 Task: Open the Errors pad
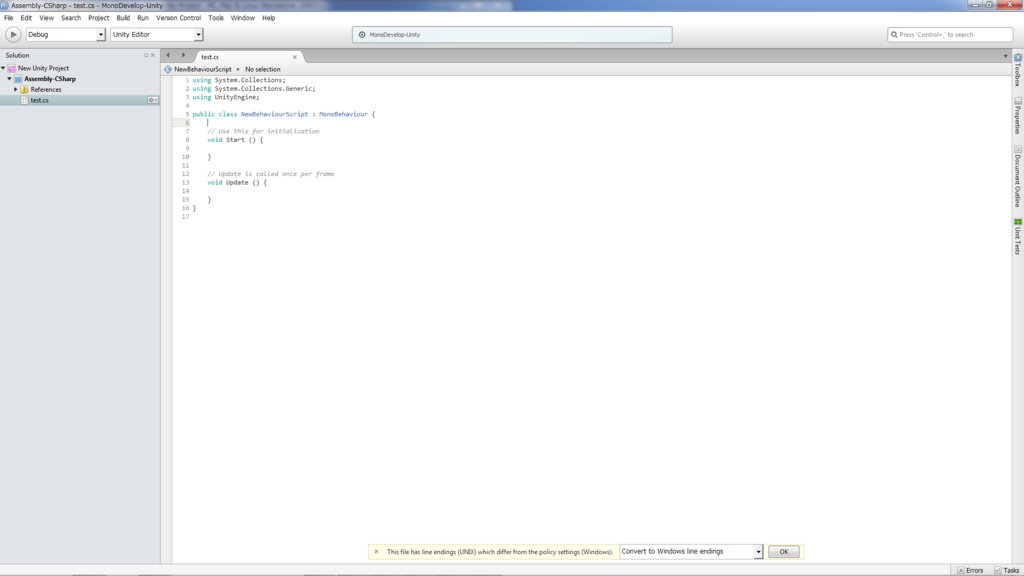point(970,570)
